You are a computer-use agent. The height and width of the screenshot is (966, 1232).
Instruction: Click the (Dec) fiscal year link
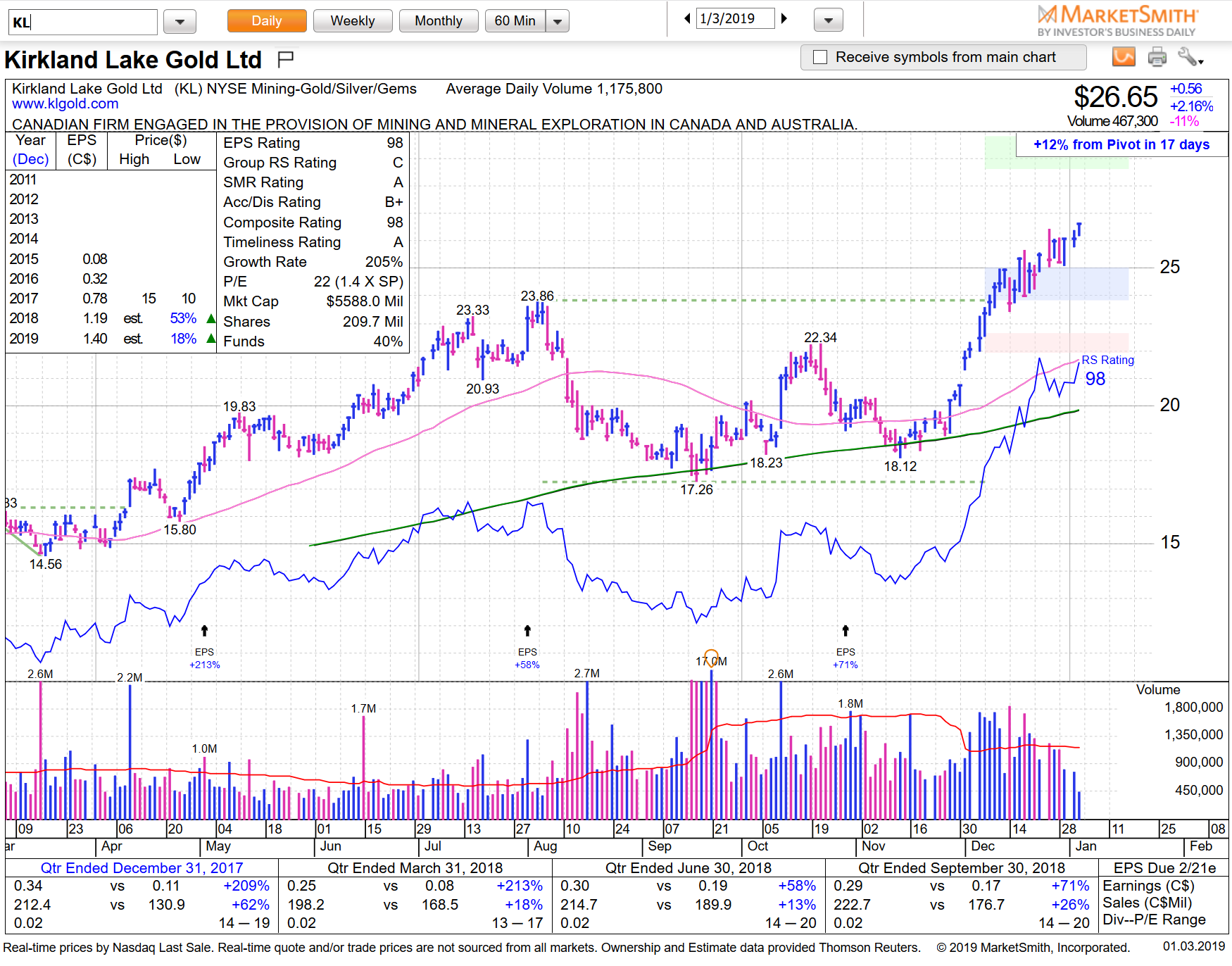coord(31,159)
